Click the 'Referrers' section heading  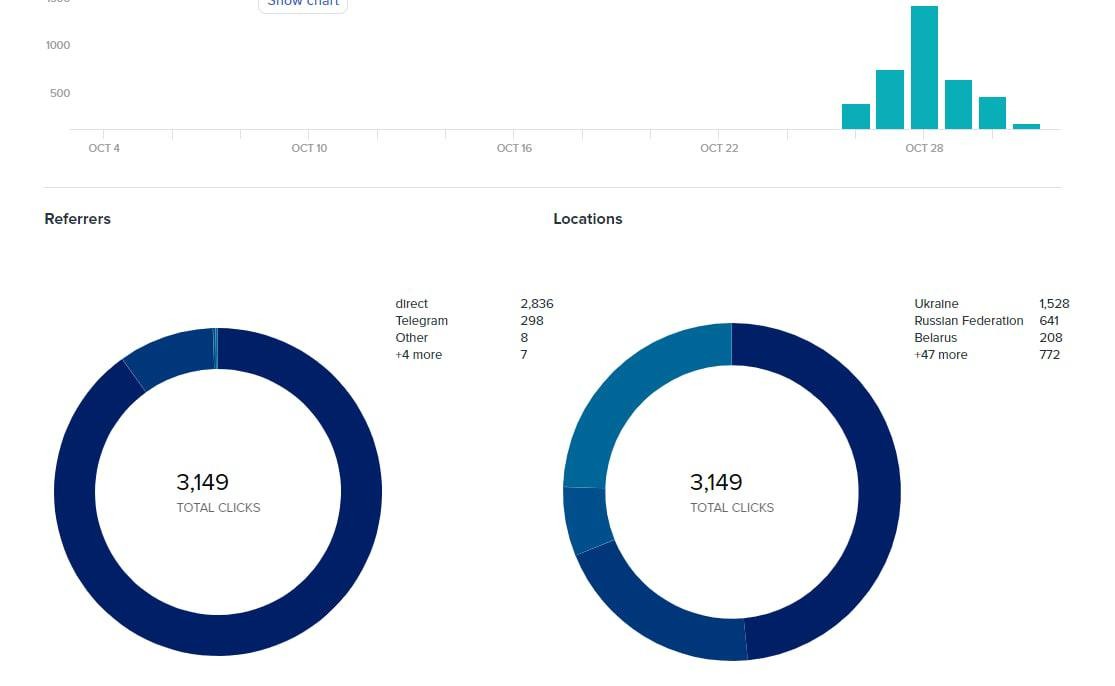[x=78, y=219]
